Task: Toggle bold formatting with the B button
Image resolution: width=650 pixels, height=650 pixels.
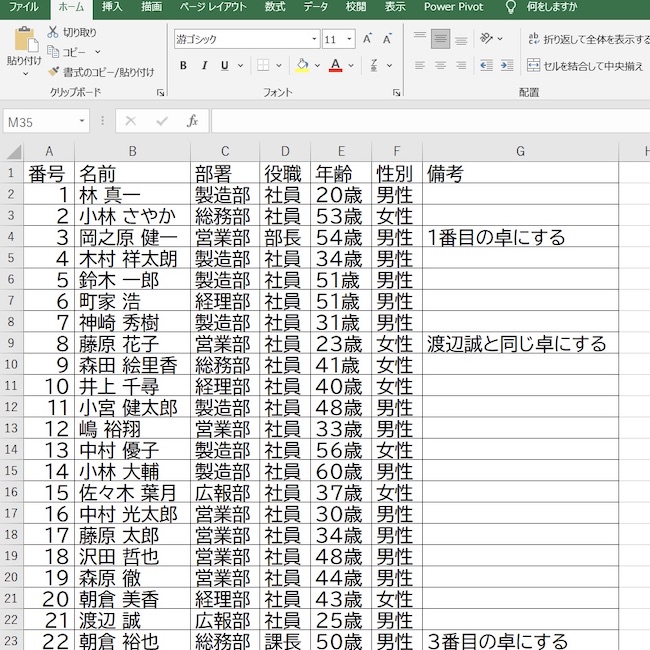Action: [x=183, y=66]
